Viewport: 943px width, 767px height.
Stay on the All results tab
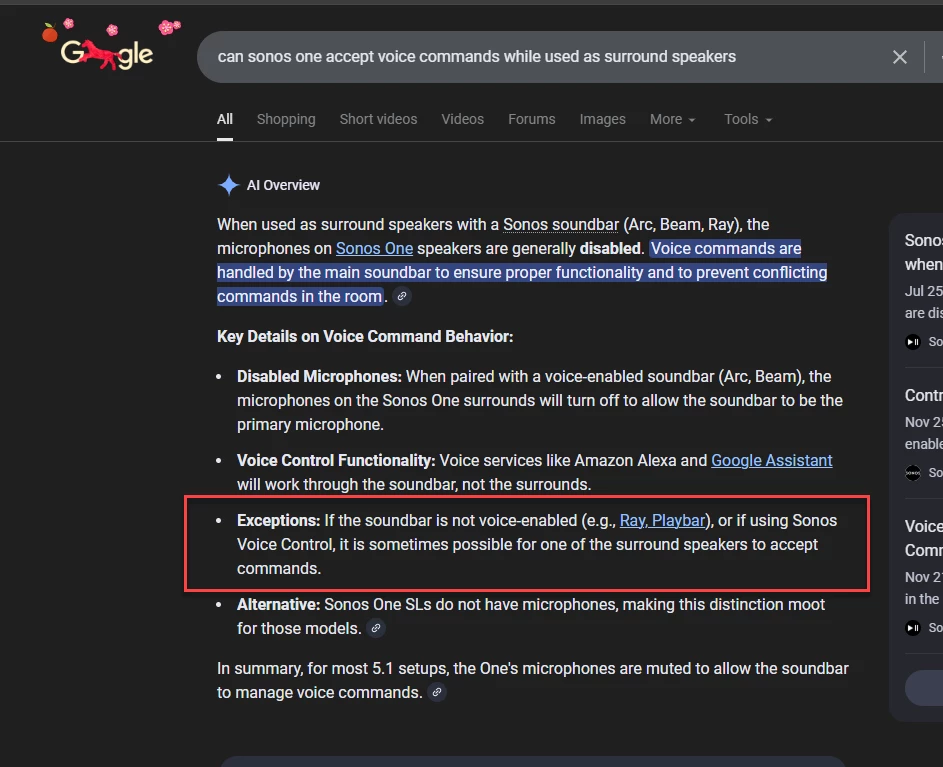point(225,119)
